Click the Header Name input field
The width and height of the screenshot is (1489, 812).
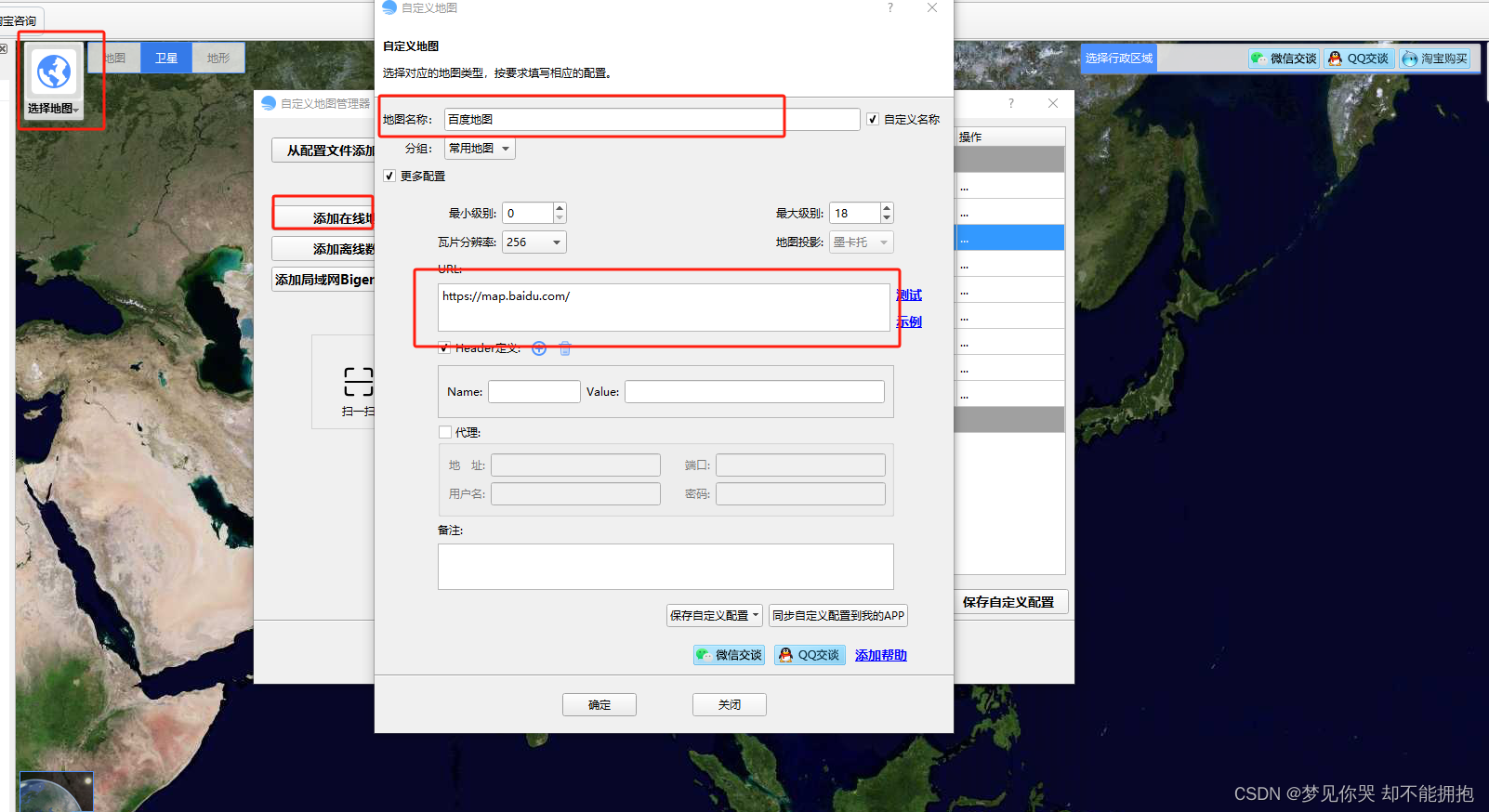[534, 391]
